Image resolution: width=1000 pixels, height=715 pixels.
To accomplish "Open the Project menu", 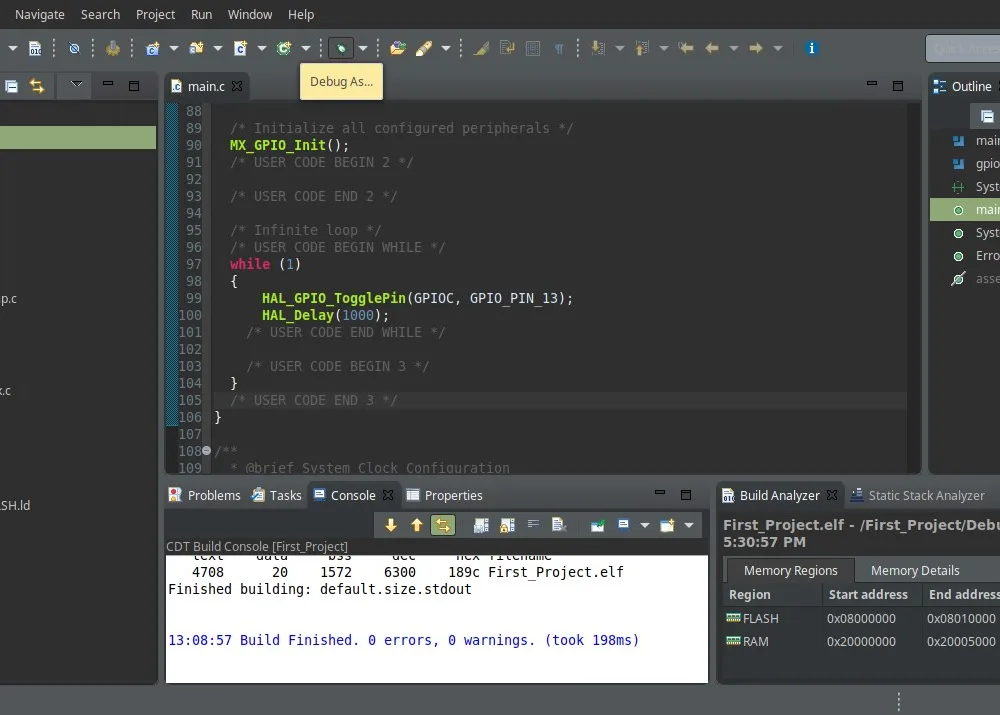I will tap(155, 15).
